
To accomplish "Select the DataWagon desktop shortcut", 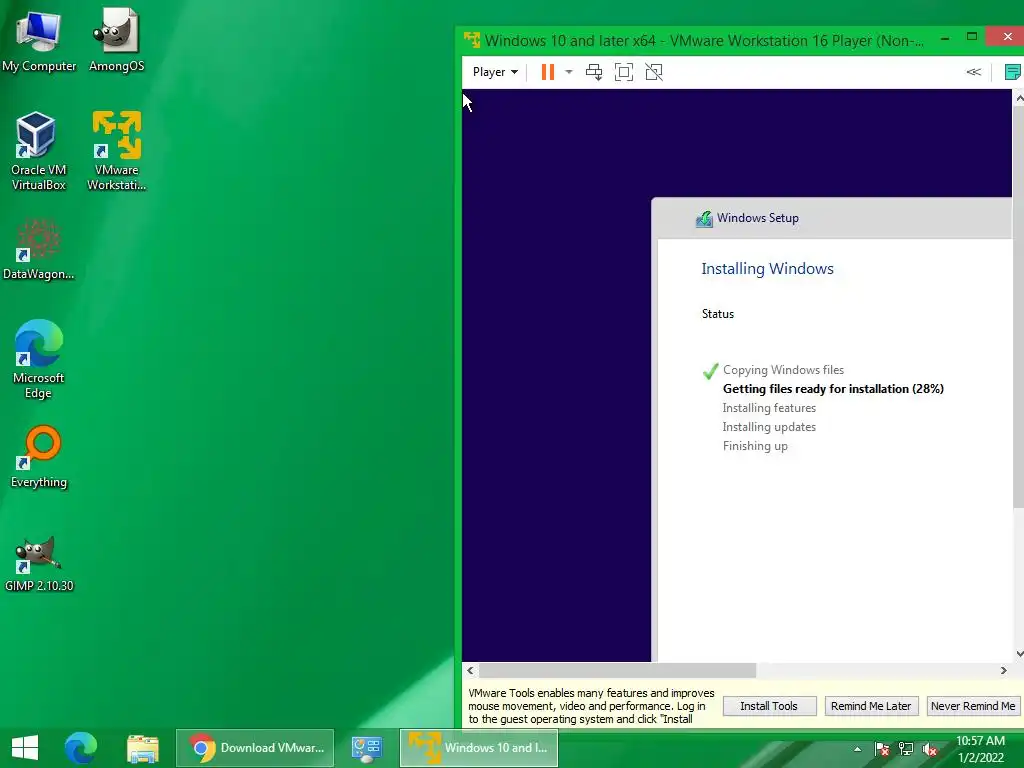I will 39,250.
